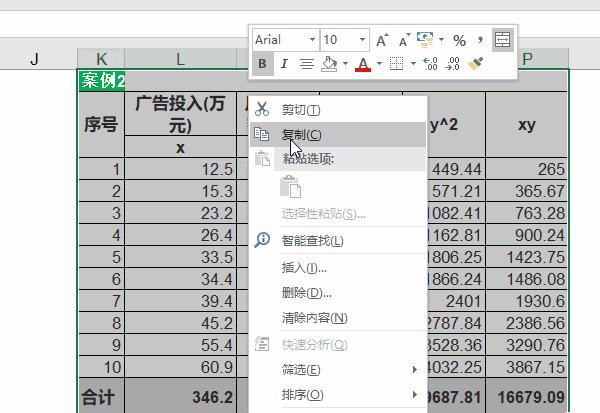The width and height of the screenshot is (600, 413).
Task: Click the xy cell 1930.6
Action: [527, 301]
